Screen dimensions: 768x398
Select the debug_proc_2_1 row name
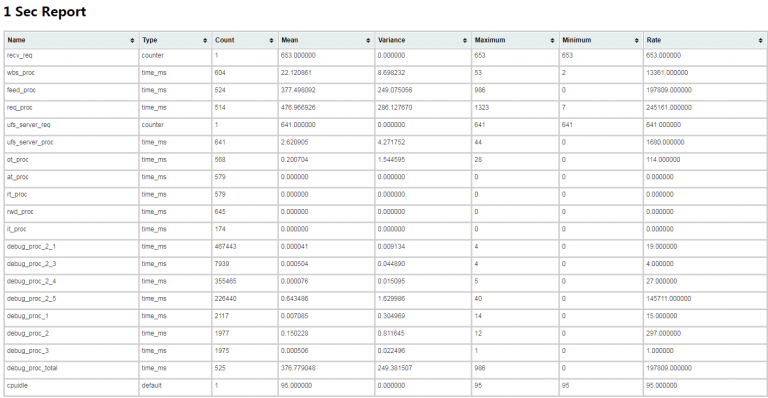click(31, 247)
